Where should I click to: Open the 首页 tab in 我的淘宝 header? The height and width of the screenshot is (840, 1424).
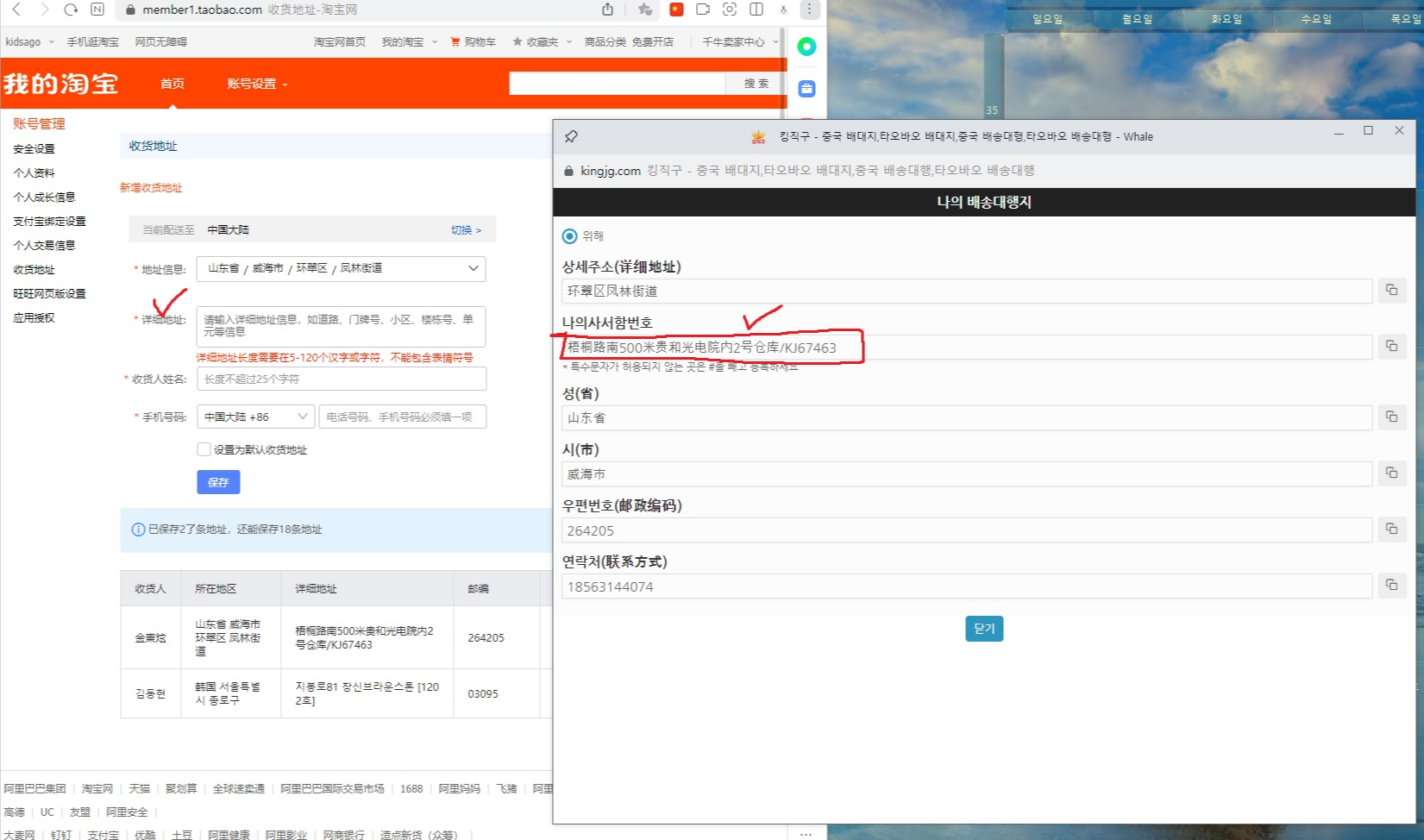tap(173, 84)
